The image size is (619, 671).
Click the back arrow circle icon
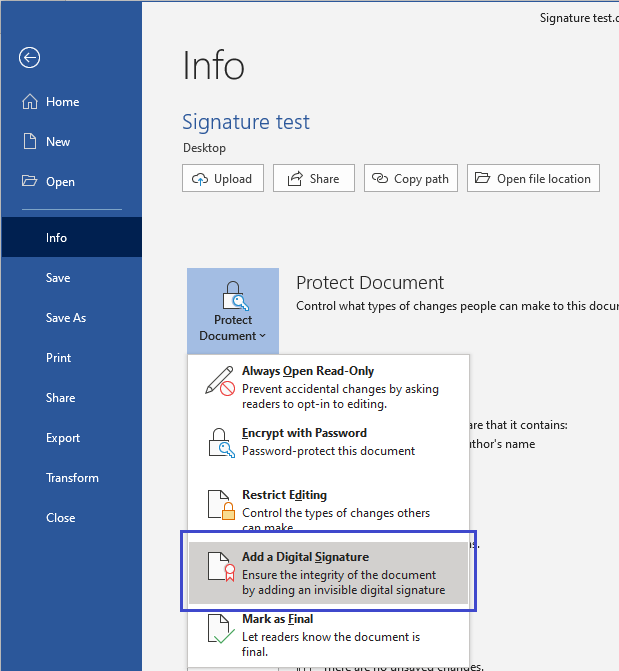(x=30, y=57)
